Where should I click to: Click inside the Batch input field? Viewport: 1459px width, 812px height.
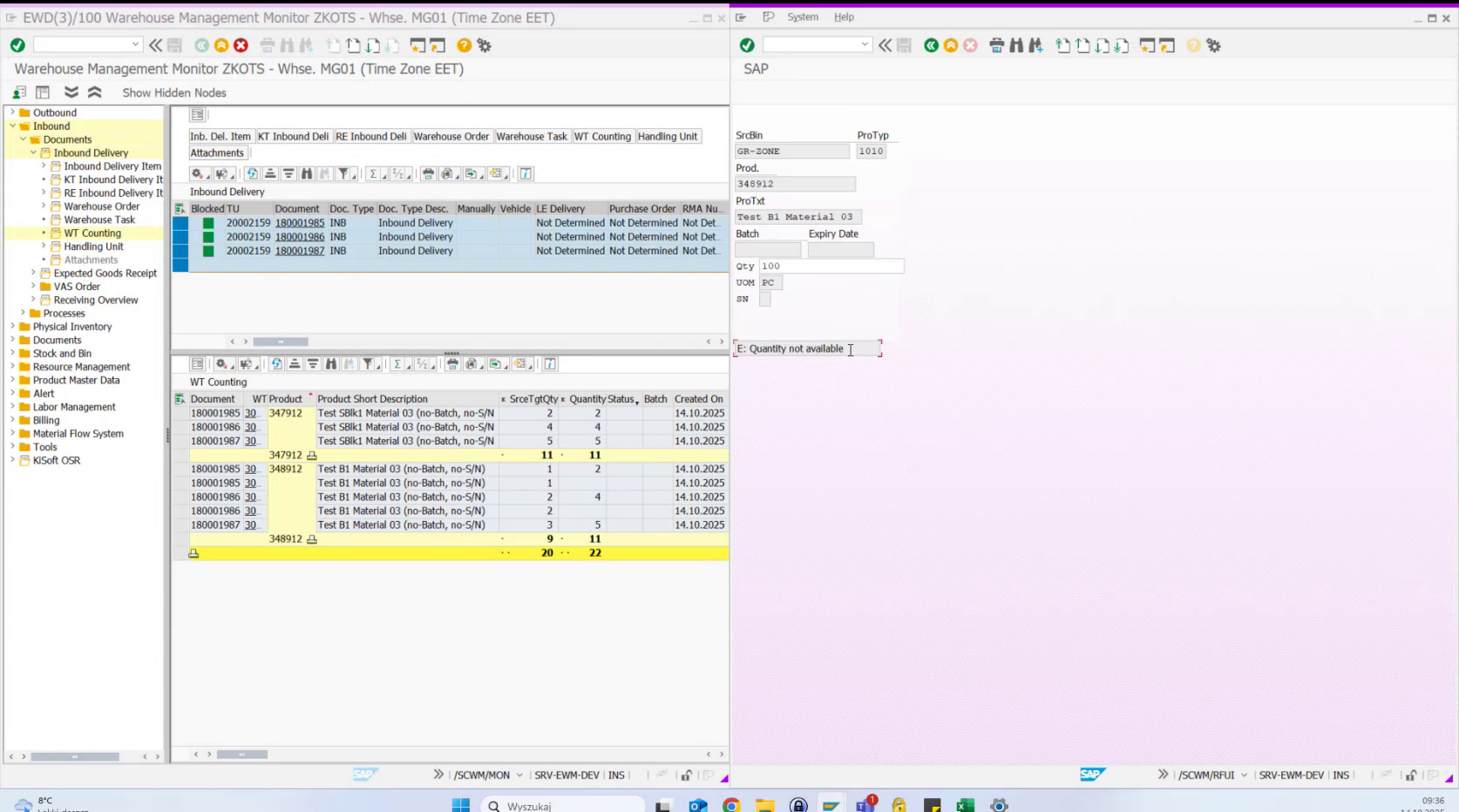tap(769, 249)
